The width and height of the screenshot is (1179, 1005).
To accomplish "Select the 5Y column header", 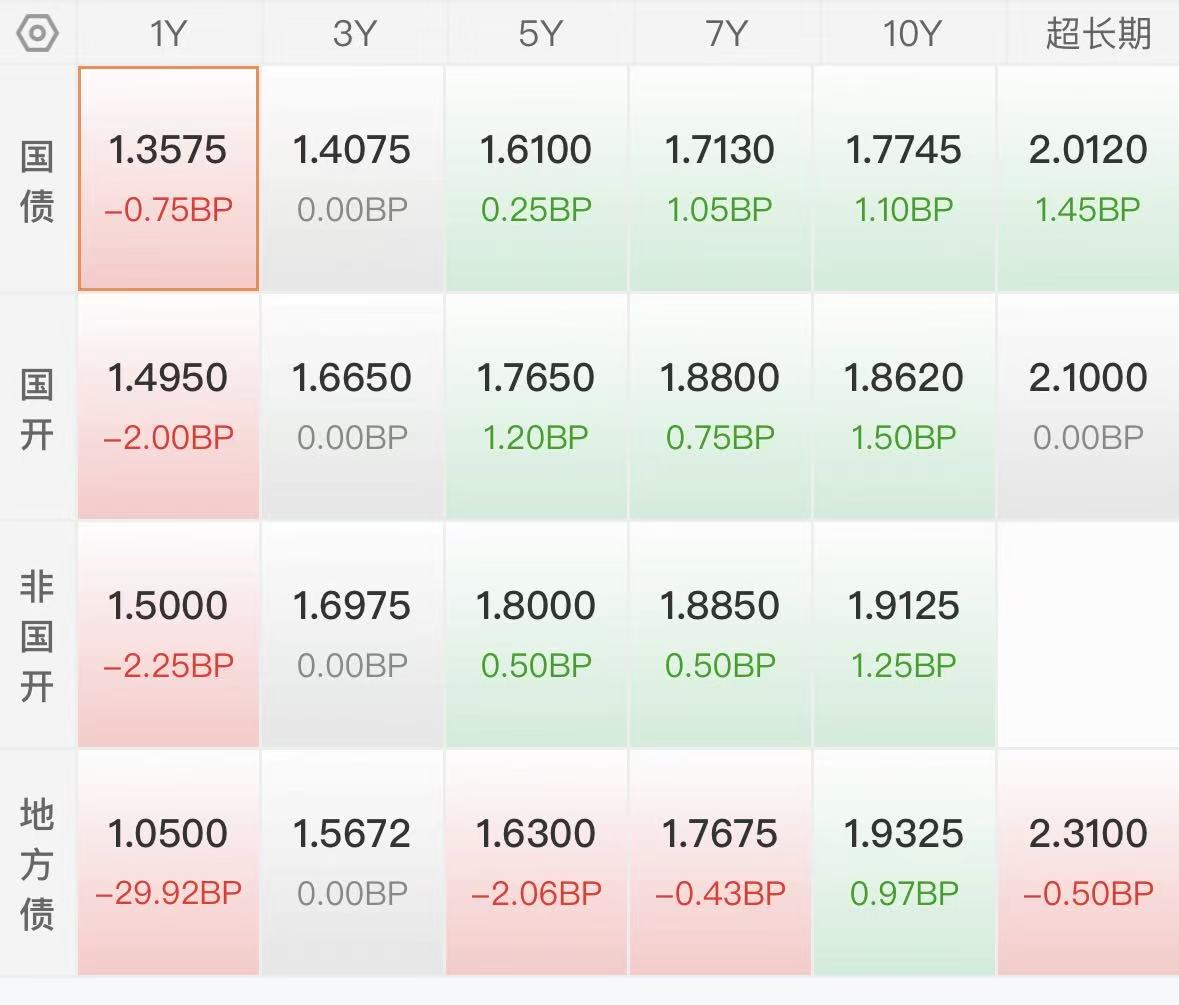I will coord(540,33).
